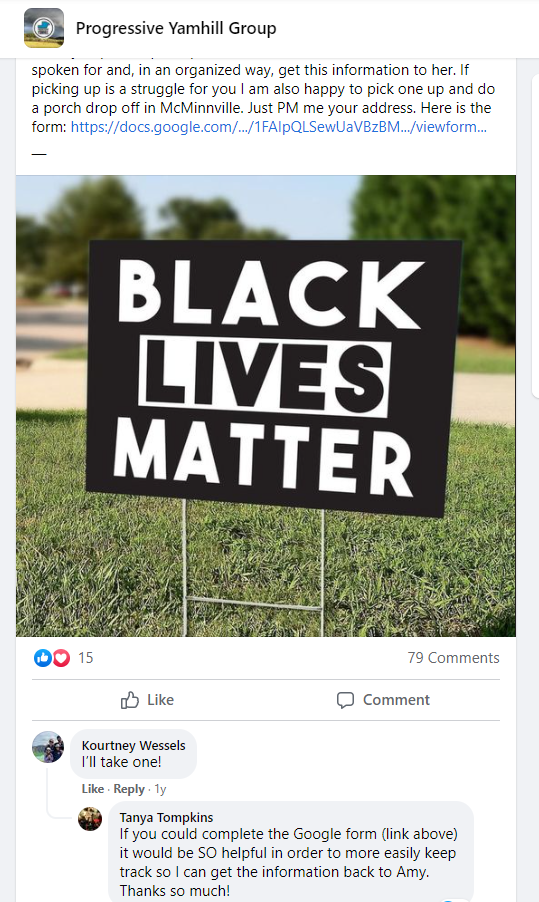Open the Progressive Yamhill Group avatar icon

click(x=44, y=28)
